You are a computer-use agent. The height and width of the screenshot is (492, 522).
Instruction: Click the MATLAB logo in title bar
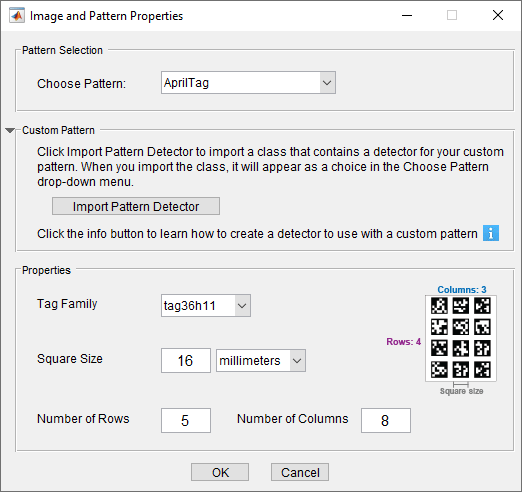coord(17,16)
